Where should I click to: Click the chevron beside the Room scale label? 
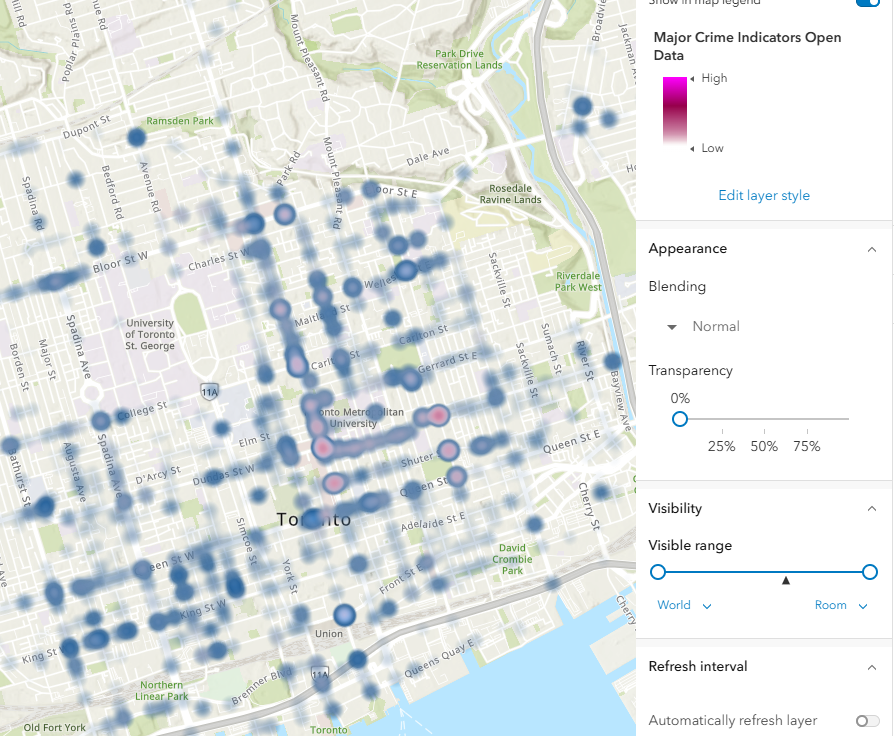pyautogui.click(x=861, y=605)
